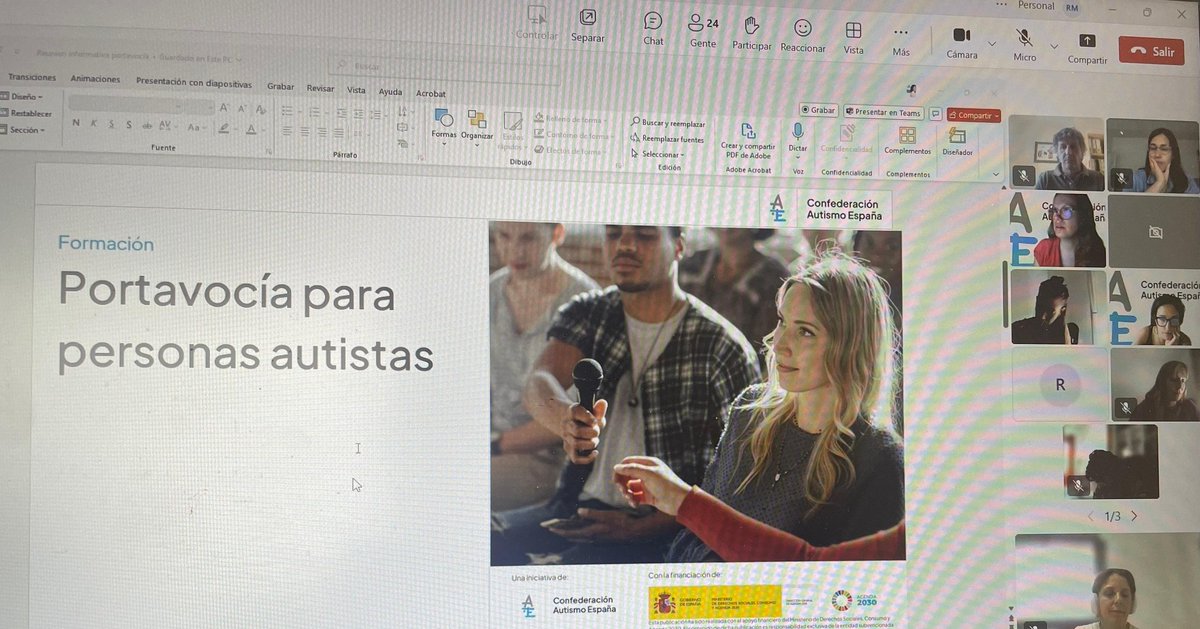
Task: Toggle the Cámara on or off
Action: 962,42
